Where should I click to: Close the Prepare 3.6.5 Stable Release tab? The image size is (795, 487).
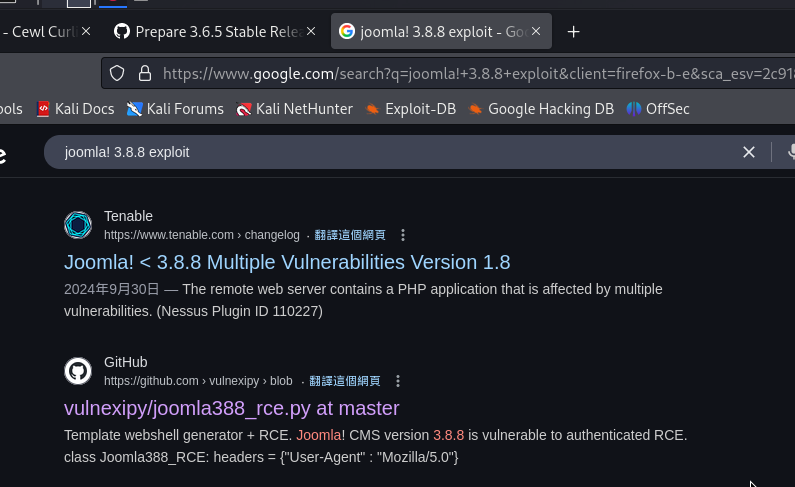pos(312,32)
